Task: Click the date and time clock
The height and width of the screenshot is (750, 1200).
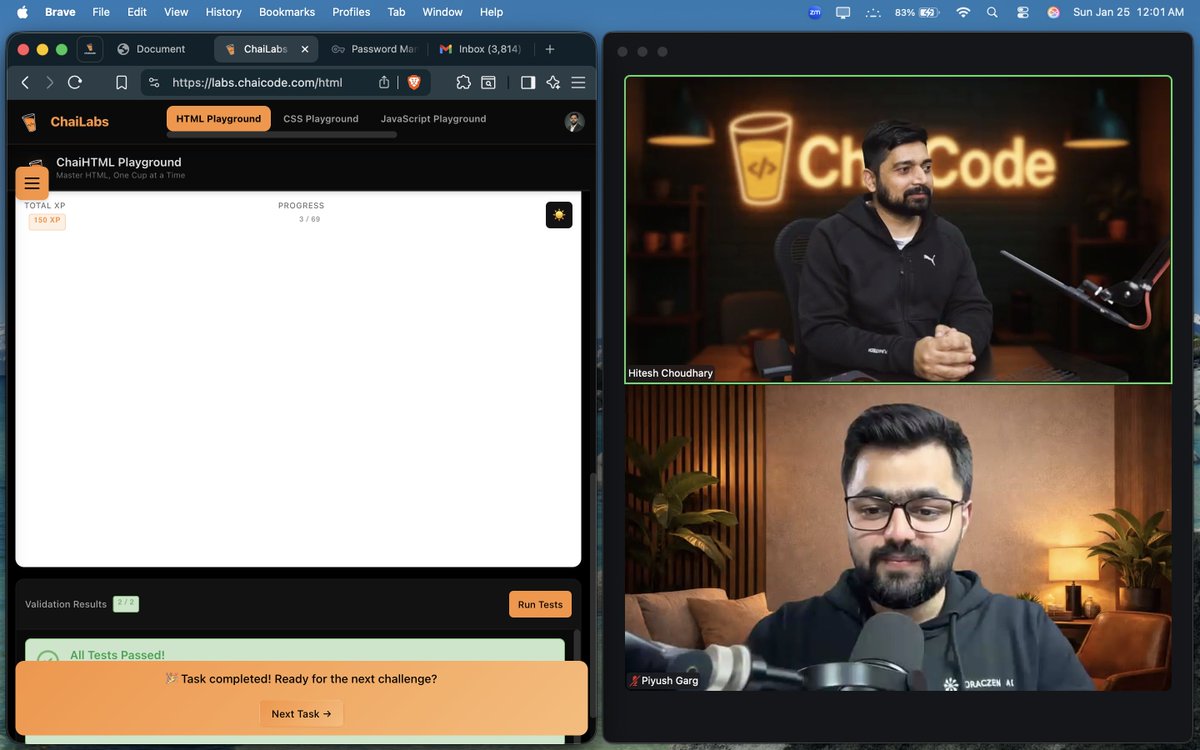Action: 1128,12
